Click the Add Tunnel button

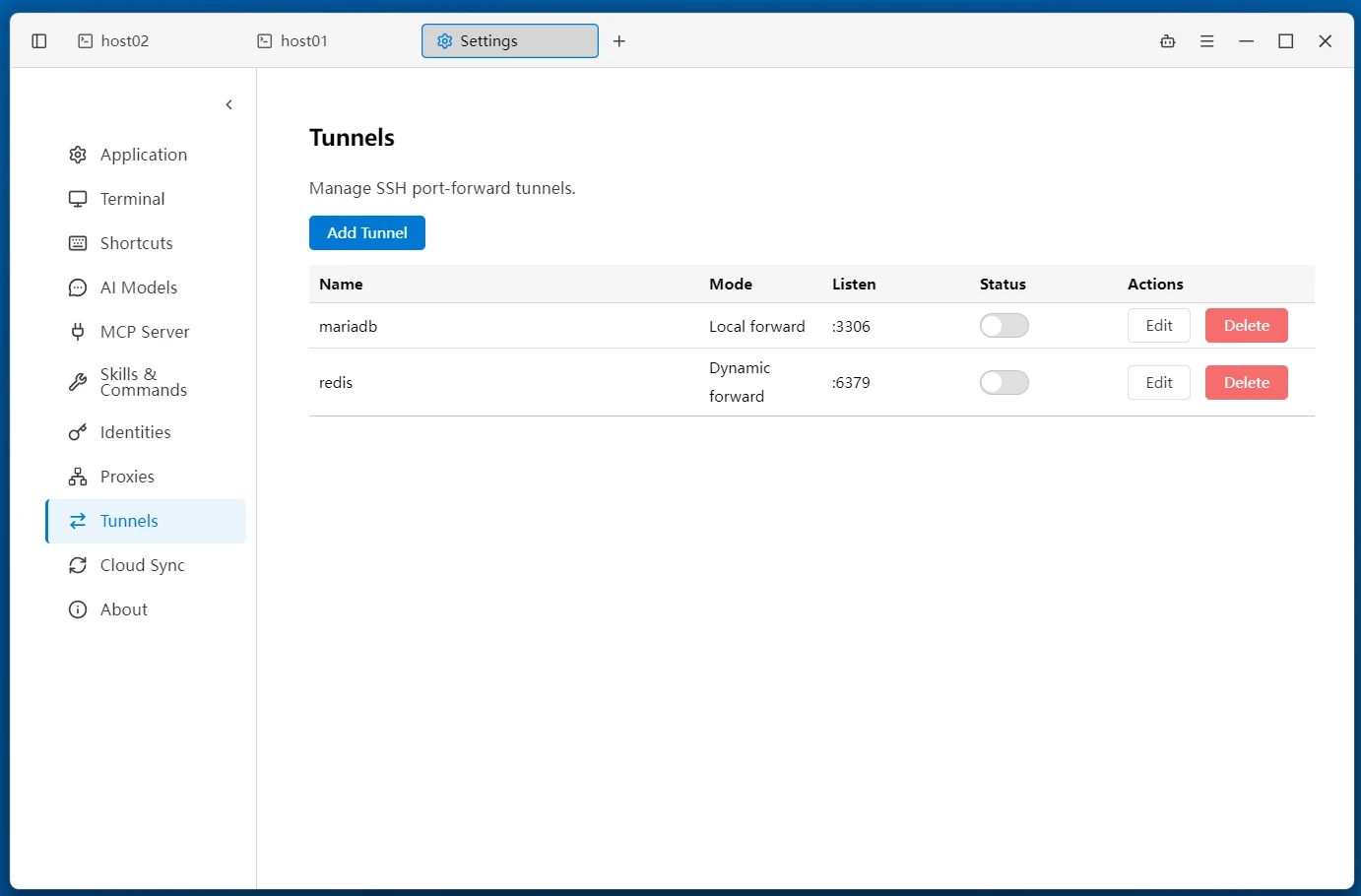[x=367, y=233]
